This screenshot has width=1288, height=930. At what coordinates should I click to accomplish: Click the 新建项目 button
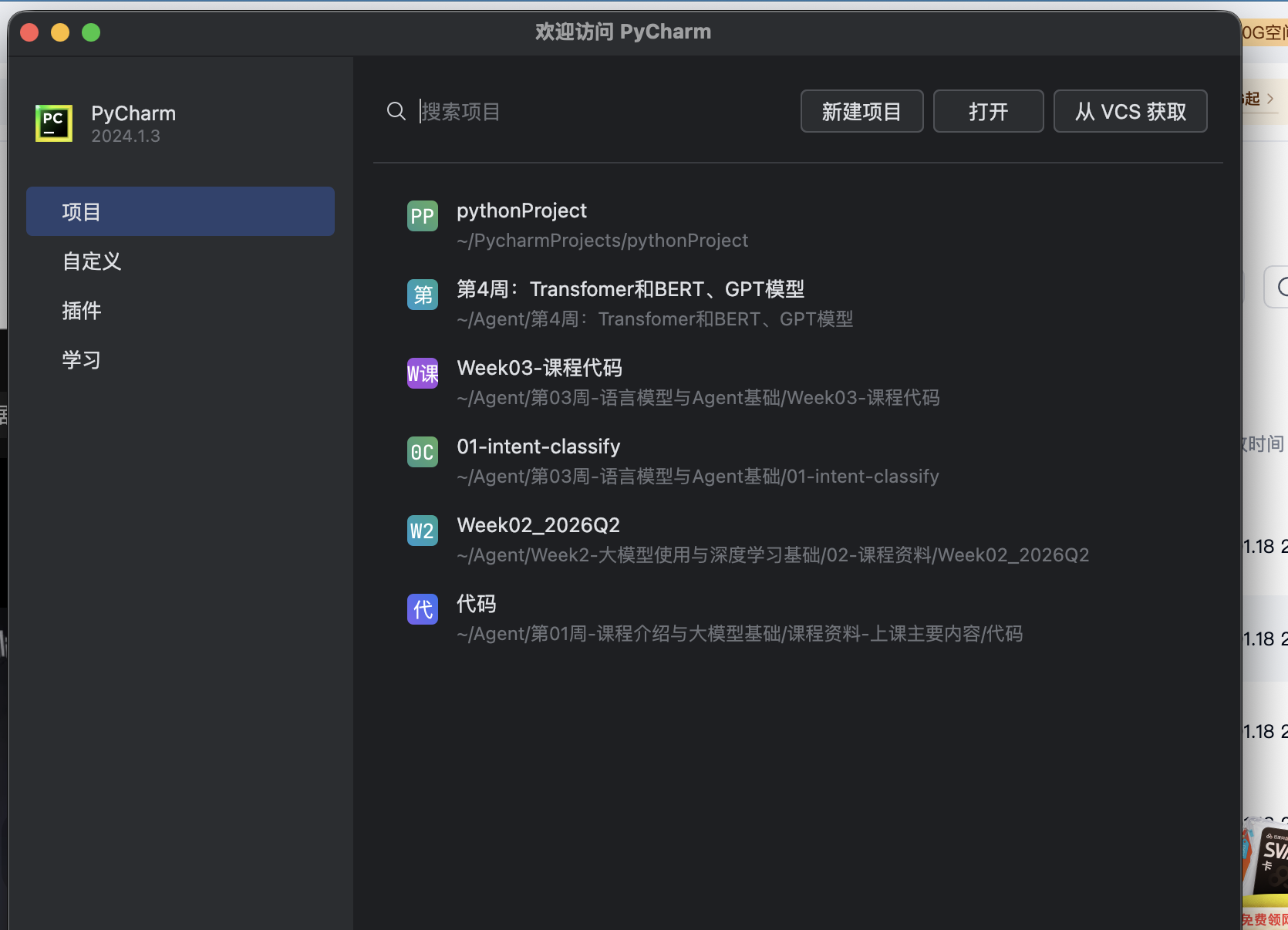click(861, 111)
